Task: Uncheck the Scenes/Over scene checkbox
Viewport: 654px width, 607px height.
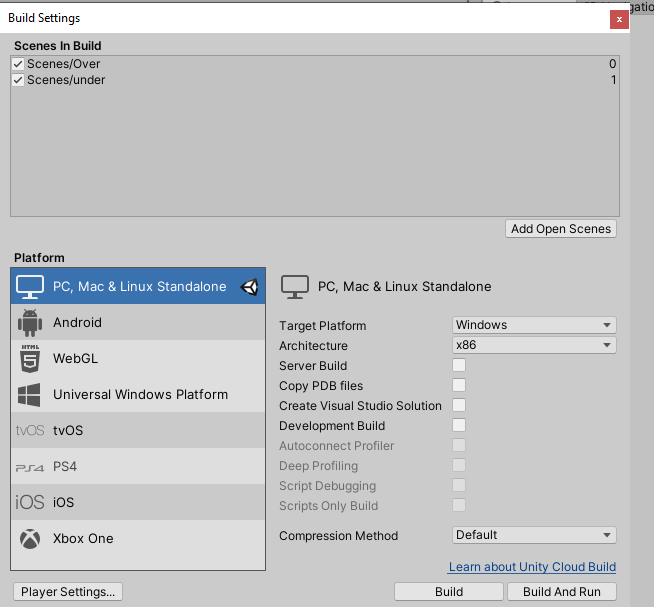Action: [18, 64]
